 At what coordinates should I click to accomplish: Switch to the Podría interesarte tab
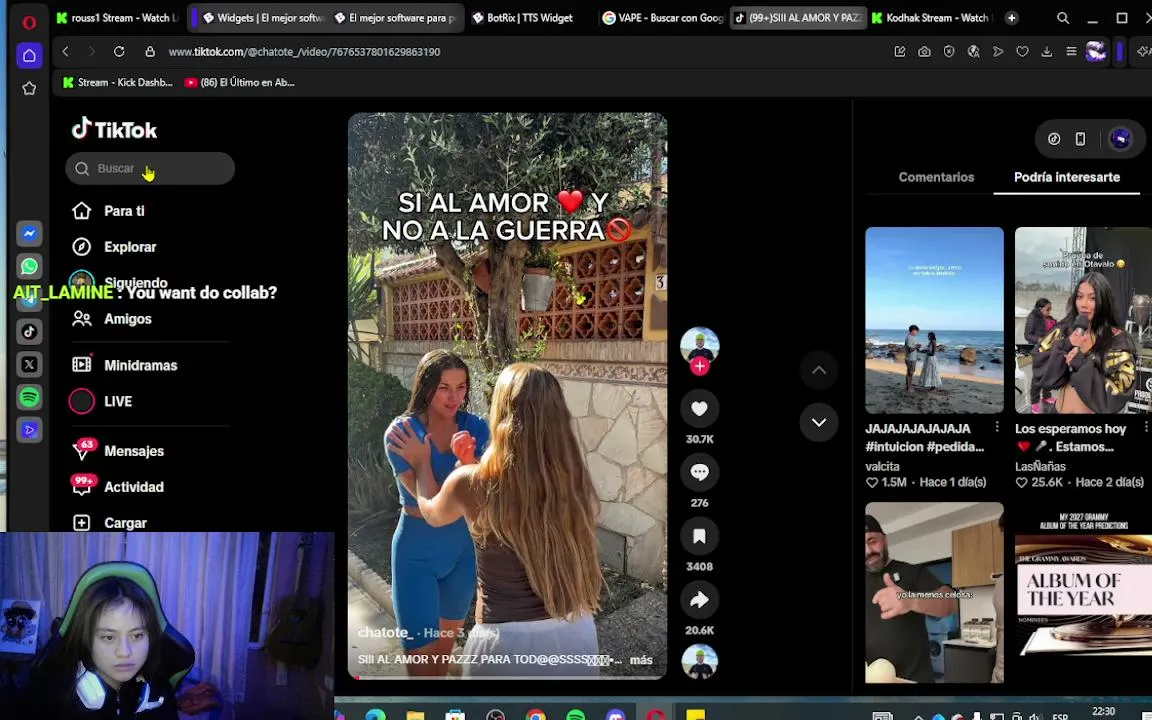tap(1067, 177)
